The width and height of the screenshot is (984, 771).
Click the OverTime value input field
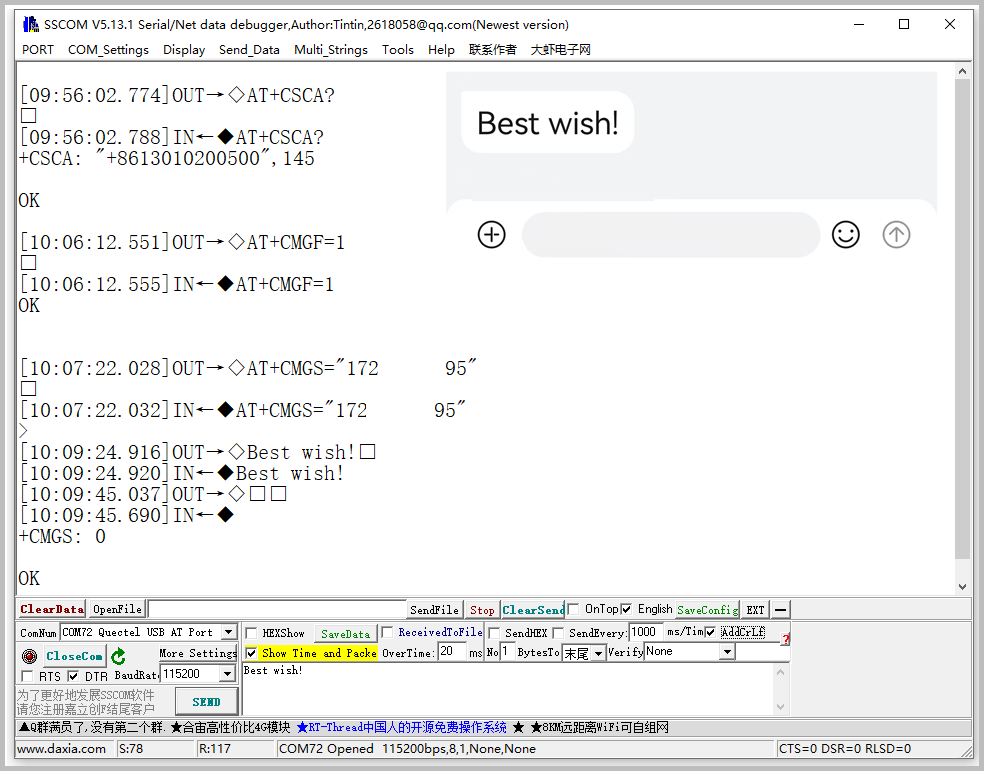pos(451,652)
